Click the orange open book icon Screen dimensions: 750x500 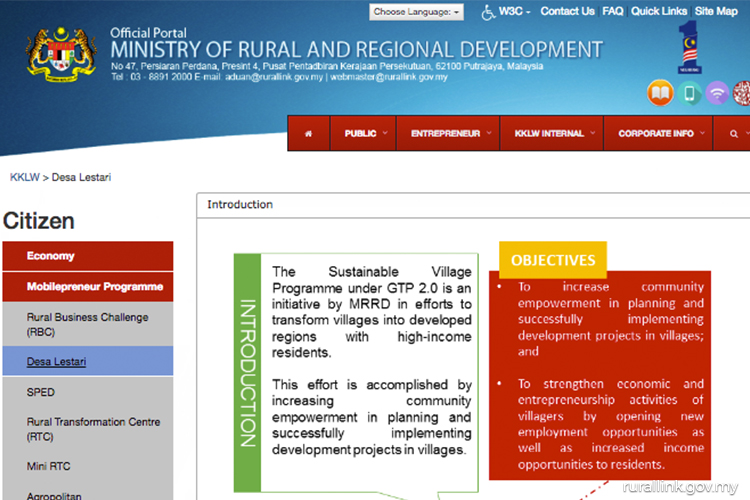(660, 93)
